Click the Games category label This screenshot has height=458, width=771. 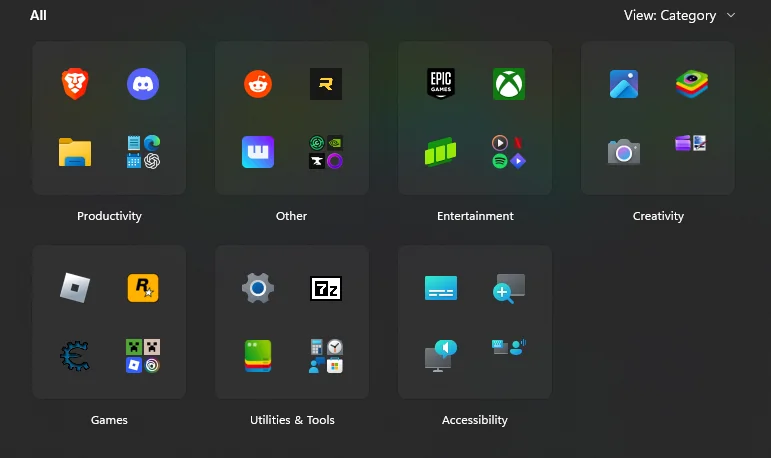pyautogui.click(x=109, y=420)
